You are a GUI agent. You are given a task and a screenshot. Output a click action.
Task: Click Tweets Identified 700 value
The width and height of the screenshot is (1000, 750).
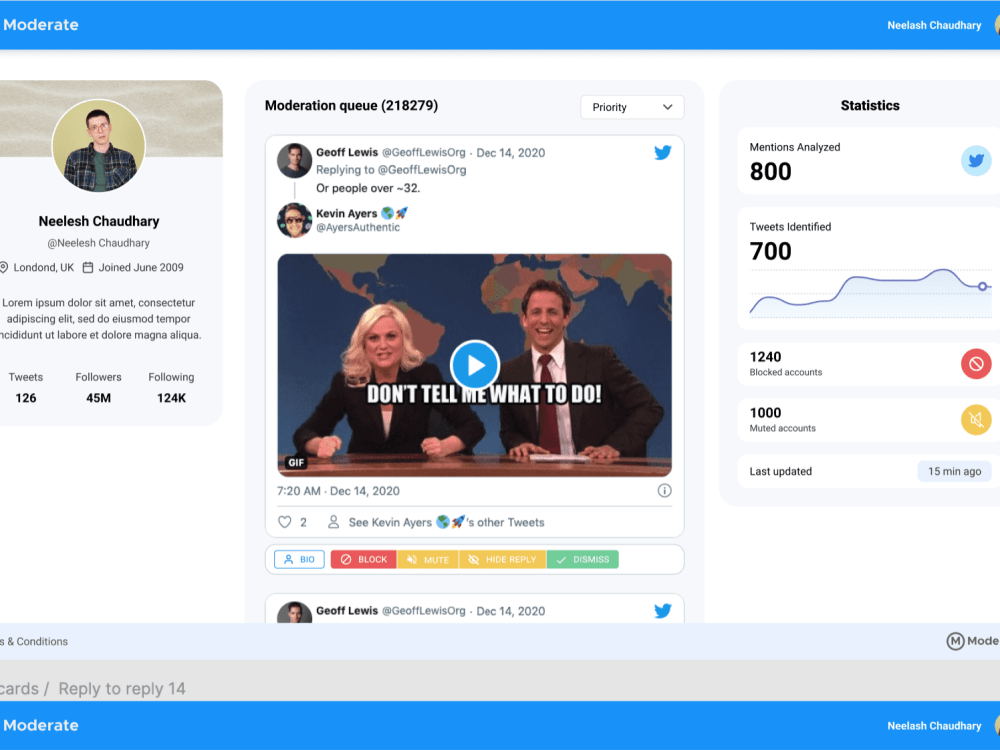[x=770, y=251]
